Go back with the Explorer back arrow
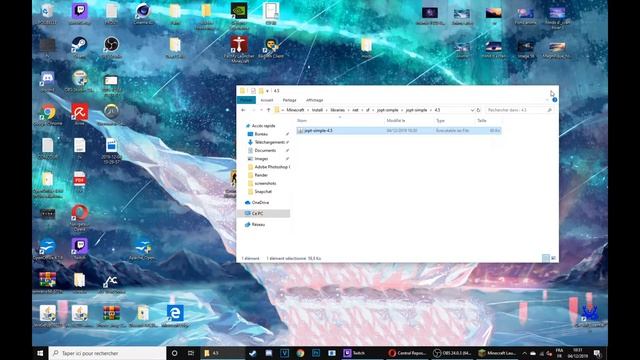 243,110
